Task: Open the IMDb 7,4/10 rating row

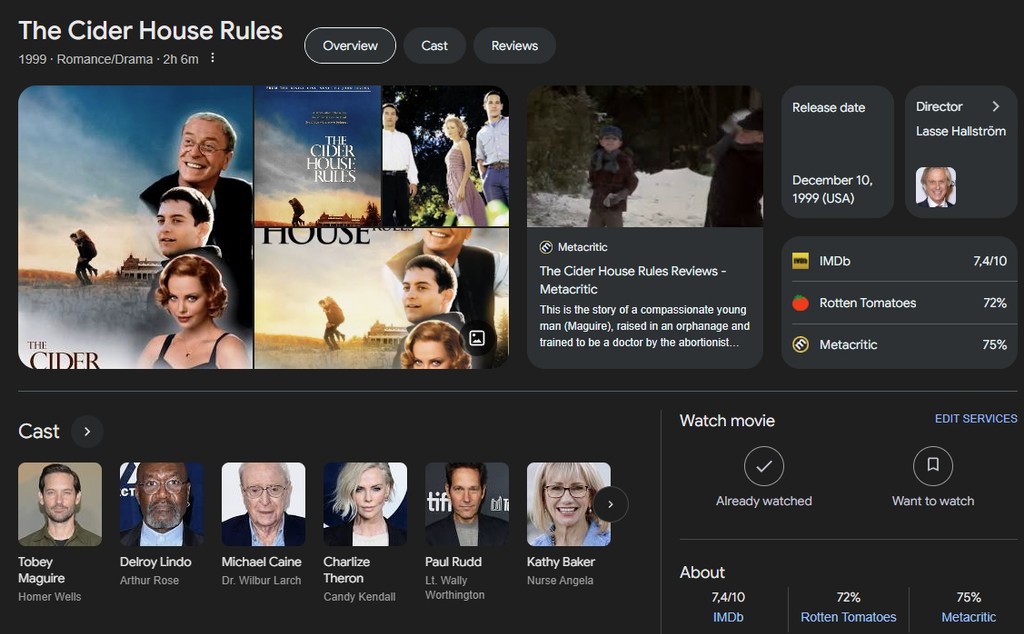Action: tap(899, 261)
